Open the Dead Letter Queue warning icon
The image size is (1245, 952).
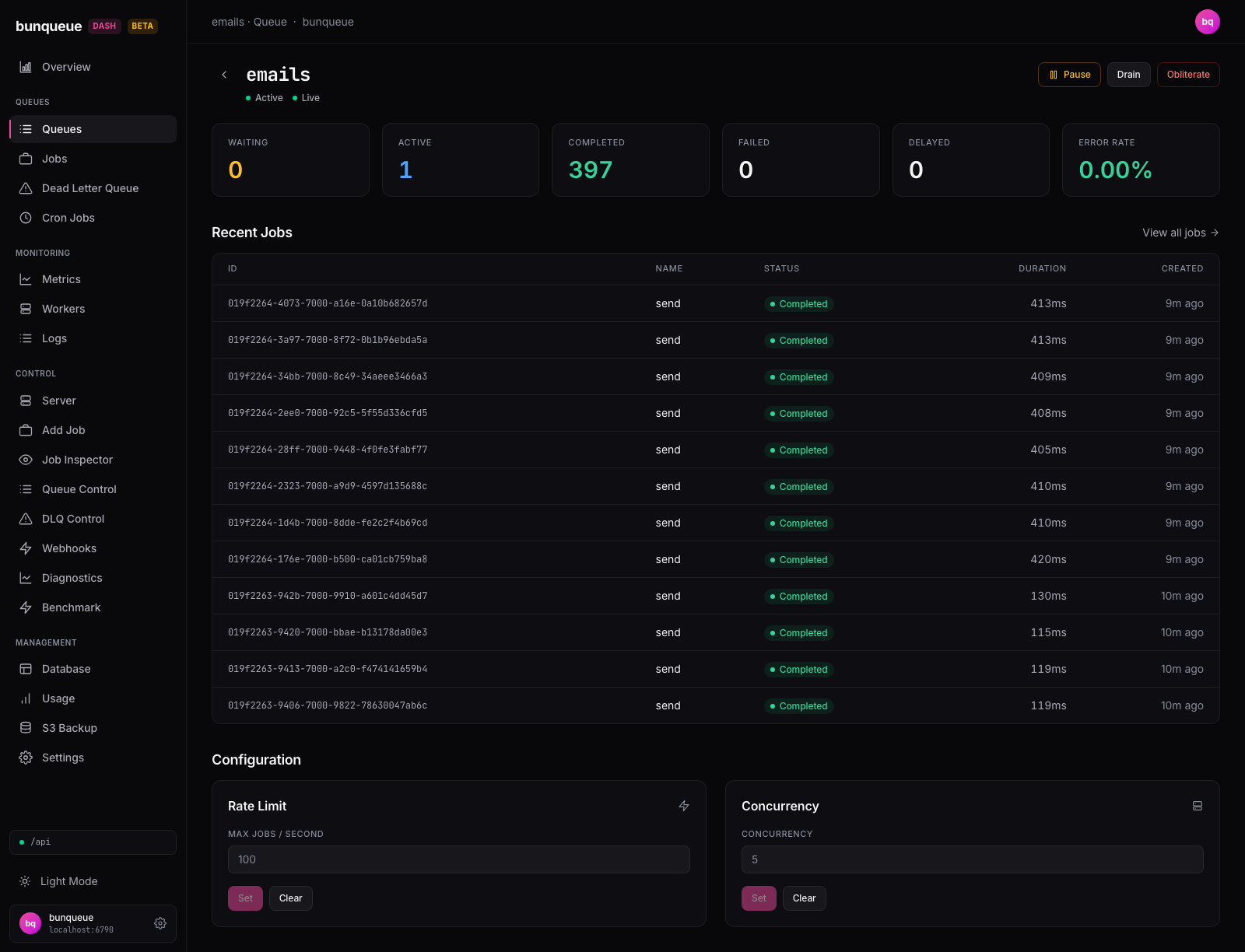point(26,188)
